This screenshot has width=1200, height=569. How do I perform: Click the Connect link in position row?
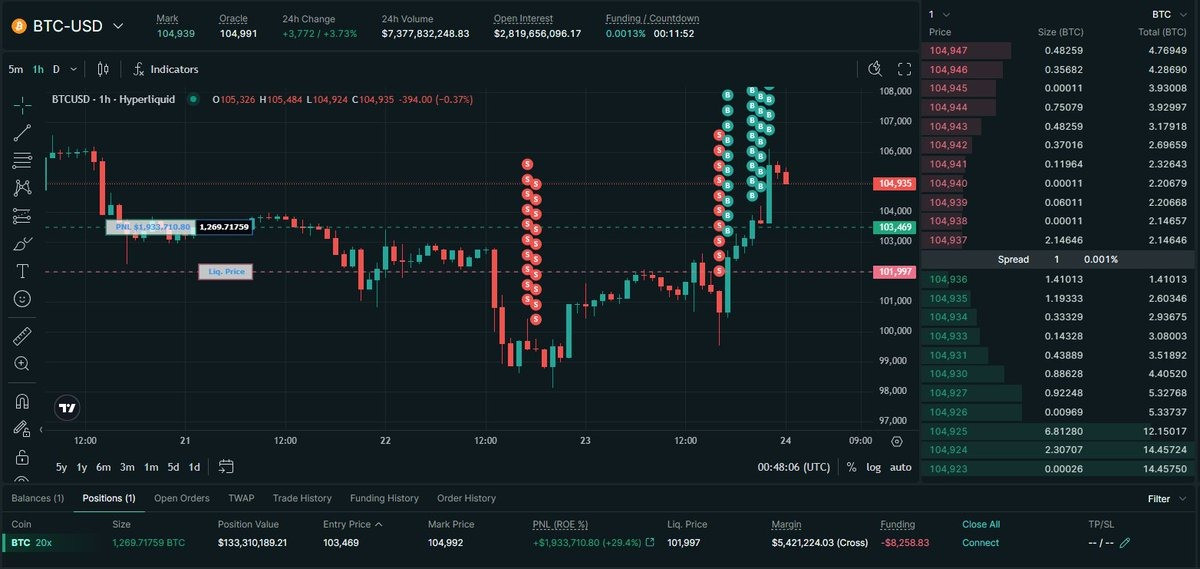[x=980, y=543]
